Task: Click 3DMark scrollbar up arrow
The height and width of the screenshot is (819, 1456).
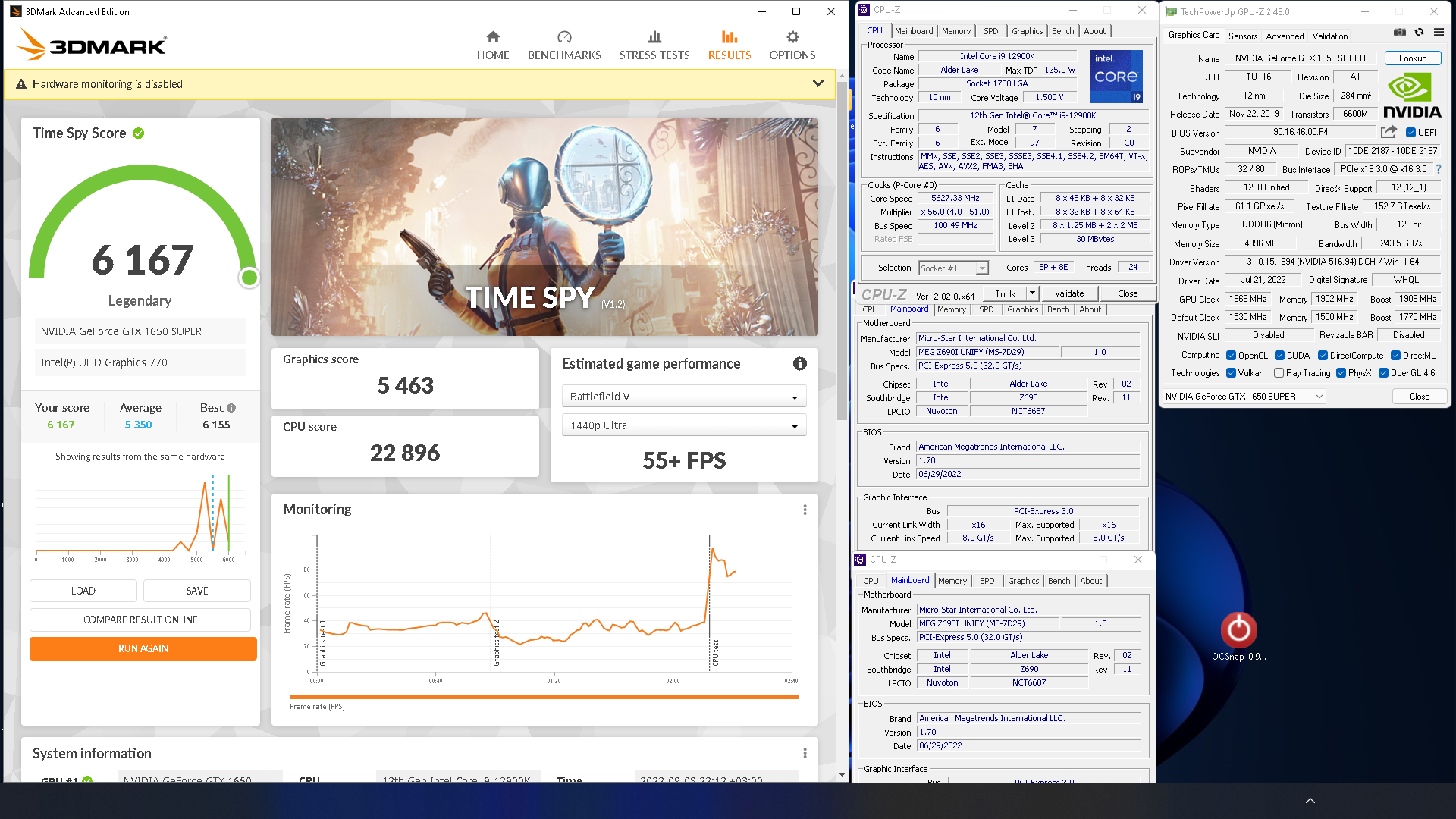Action: 842,77
